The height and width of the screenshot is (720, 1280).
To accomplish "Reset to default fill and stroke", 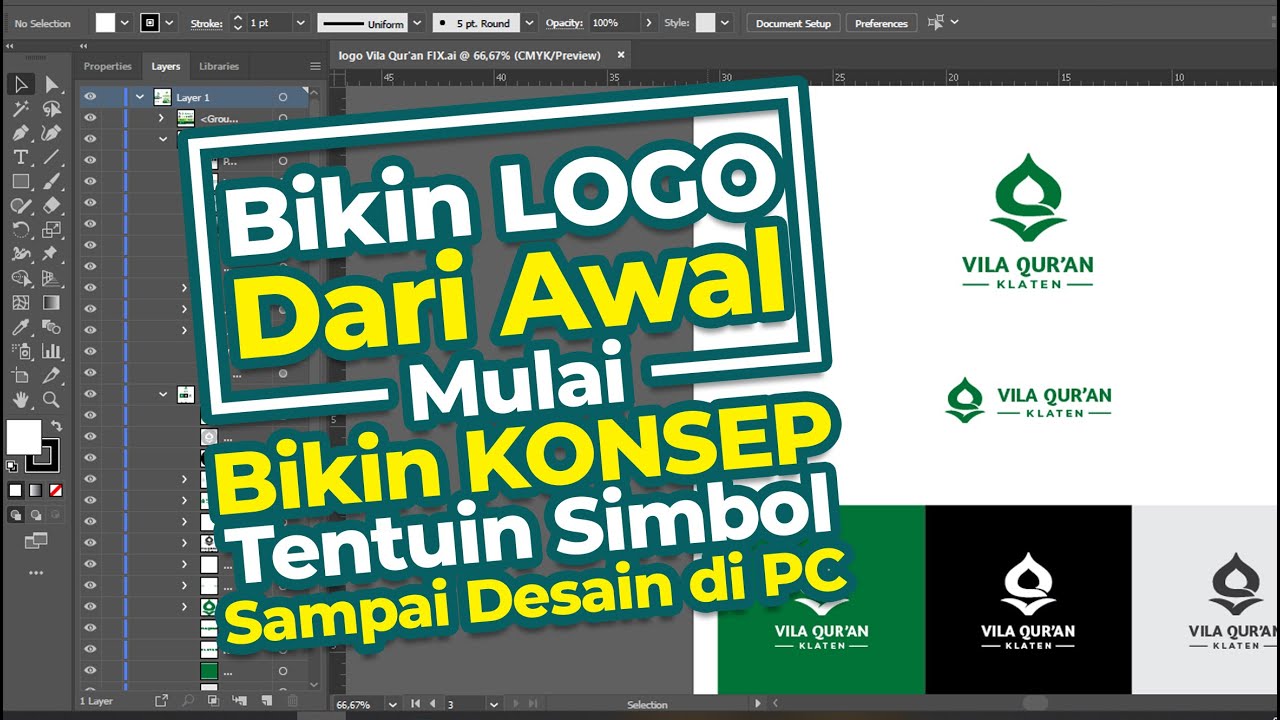I will click(12, 466).
